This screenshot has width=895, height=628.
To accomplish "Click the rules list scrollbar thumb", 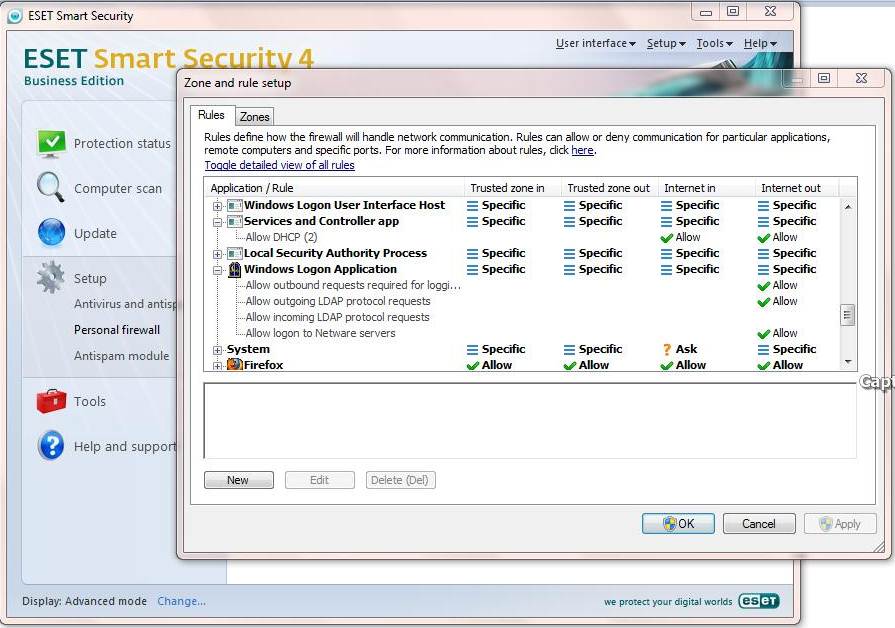I will [848, 315].
